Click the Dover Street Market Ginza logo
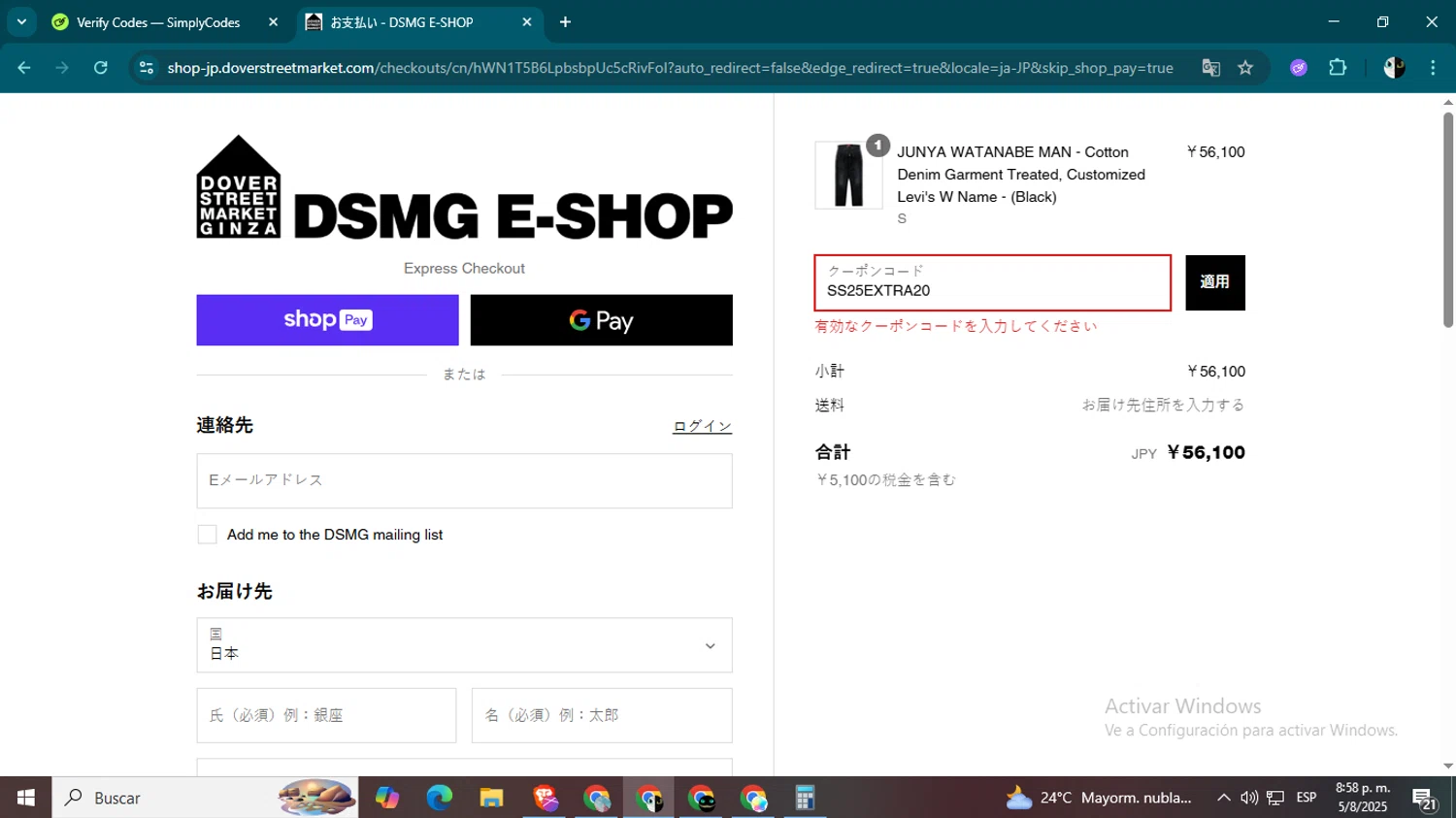 pyautogui.click(x=464, y=187)
